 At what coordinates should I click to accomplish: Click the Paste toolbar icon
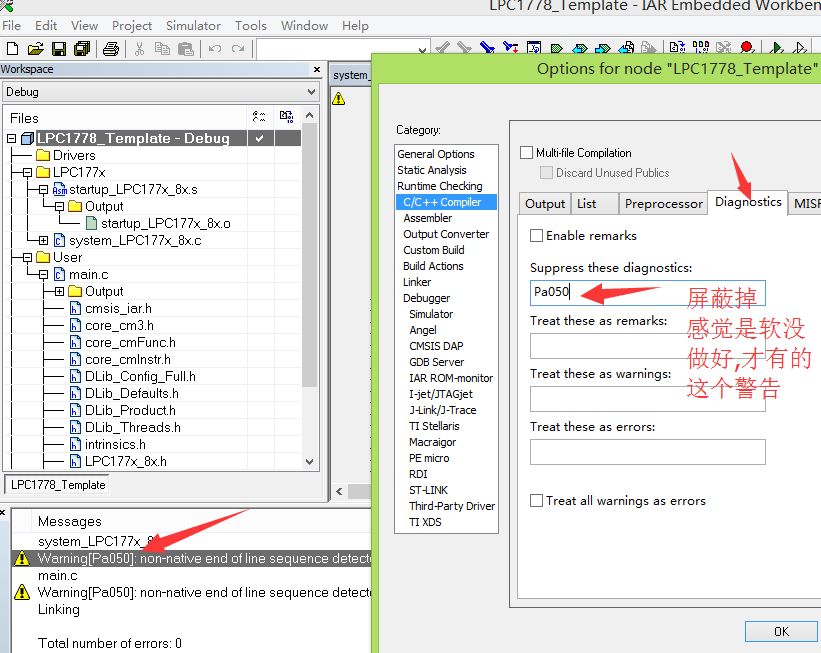coord(186,49)
